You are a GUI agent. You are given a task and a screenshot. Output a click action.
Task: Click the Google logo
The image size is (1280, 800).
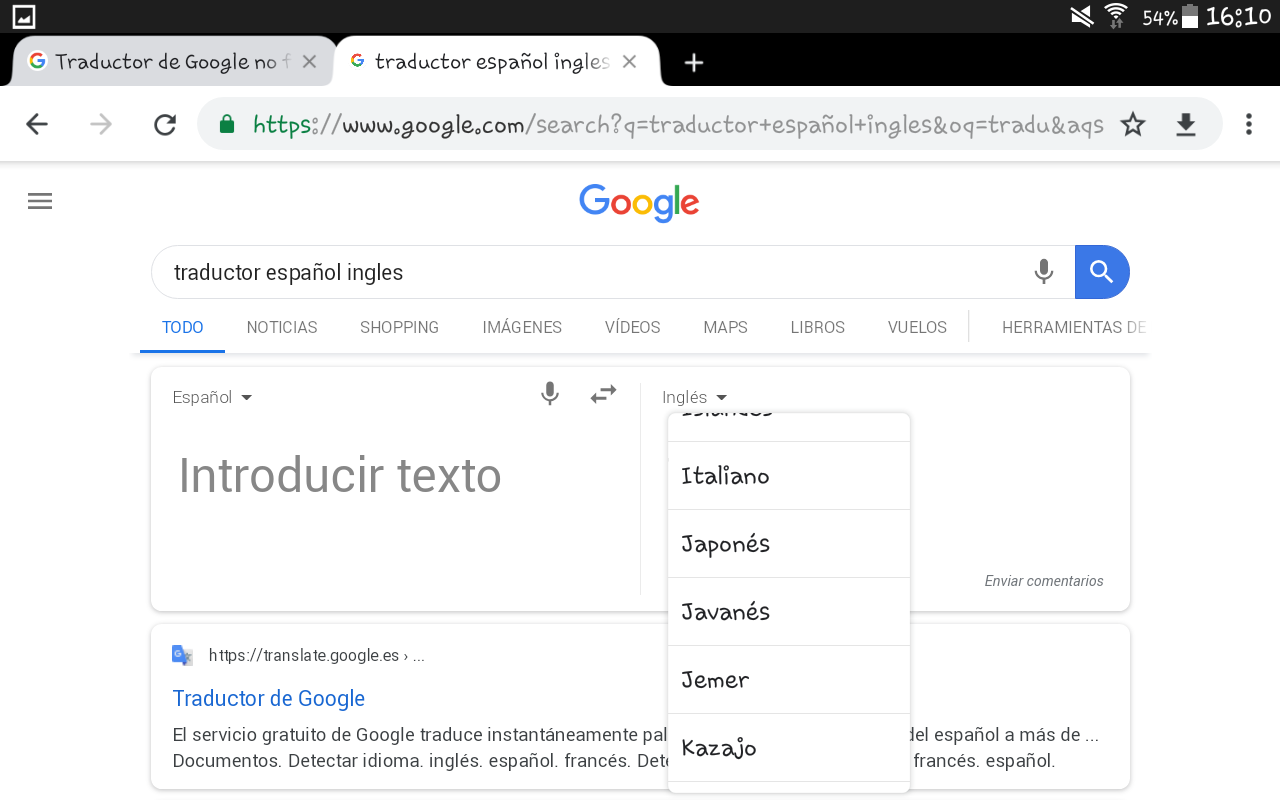639,203
